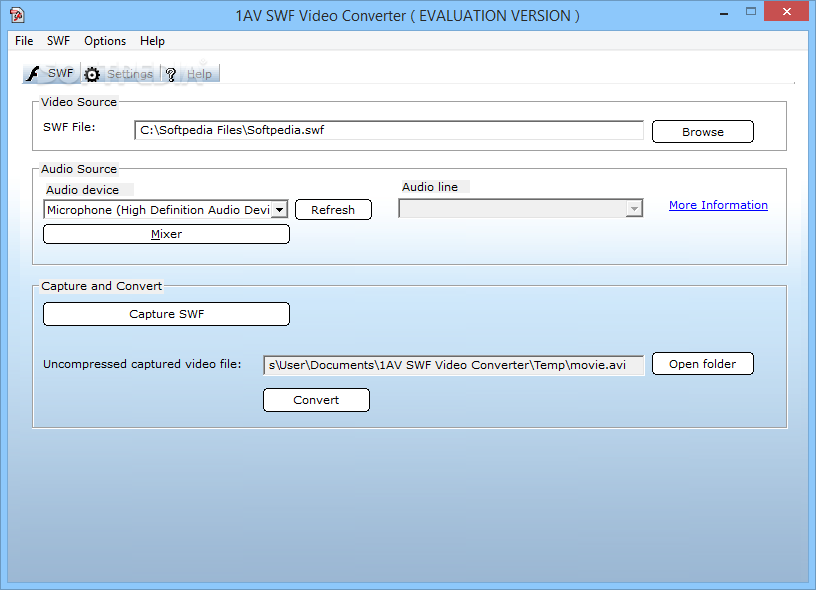Open the SWF menu in the menu bar
Viewport: 816px width, 590px height.
pyautogui.click(x=58, y=41)
